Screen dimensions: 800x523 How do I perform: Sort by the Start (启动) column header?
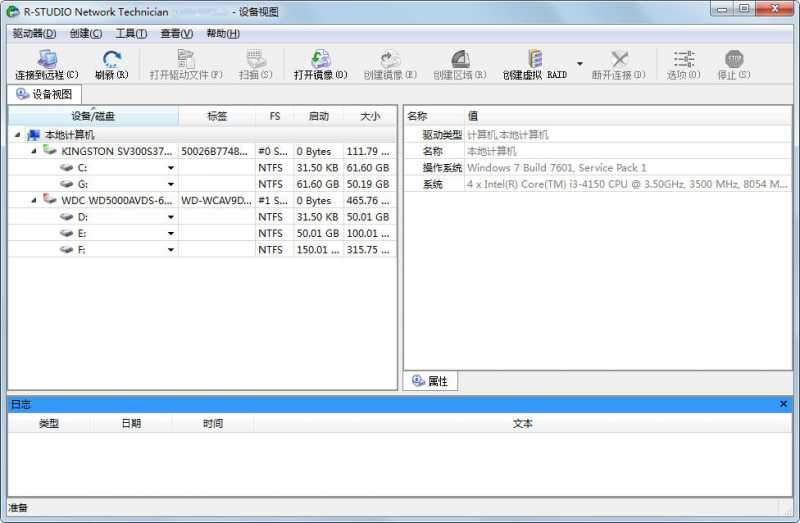coord(318,116)
